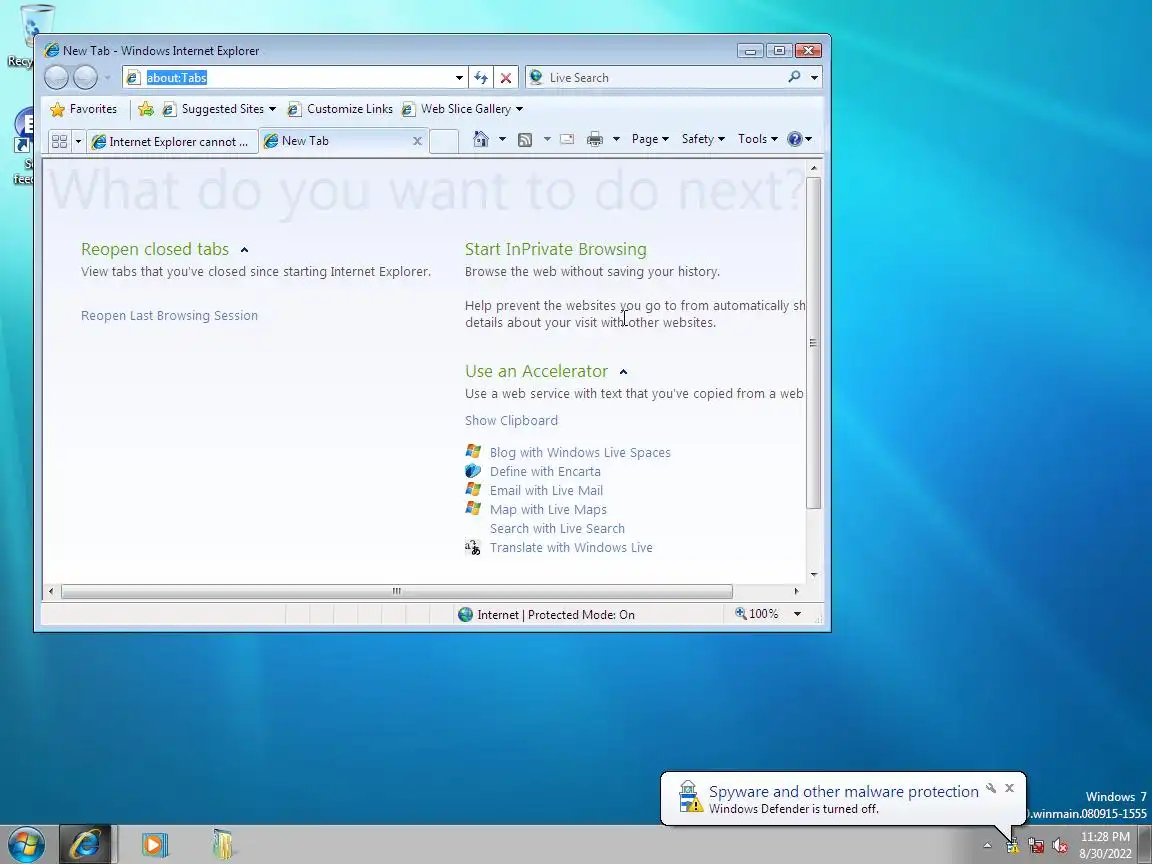The width and height of the screenshot is (1152, 864).
Task: Click the Action Center flag tray icon
Action: point(1012,846)
